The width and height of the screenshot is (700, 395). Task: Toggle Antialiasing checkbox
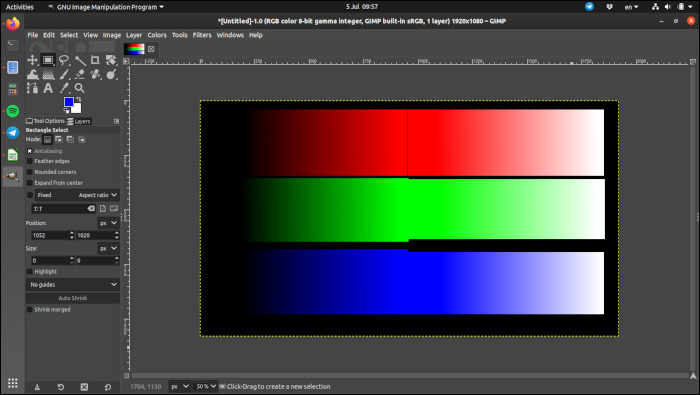(29, 151)
